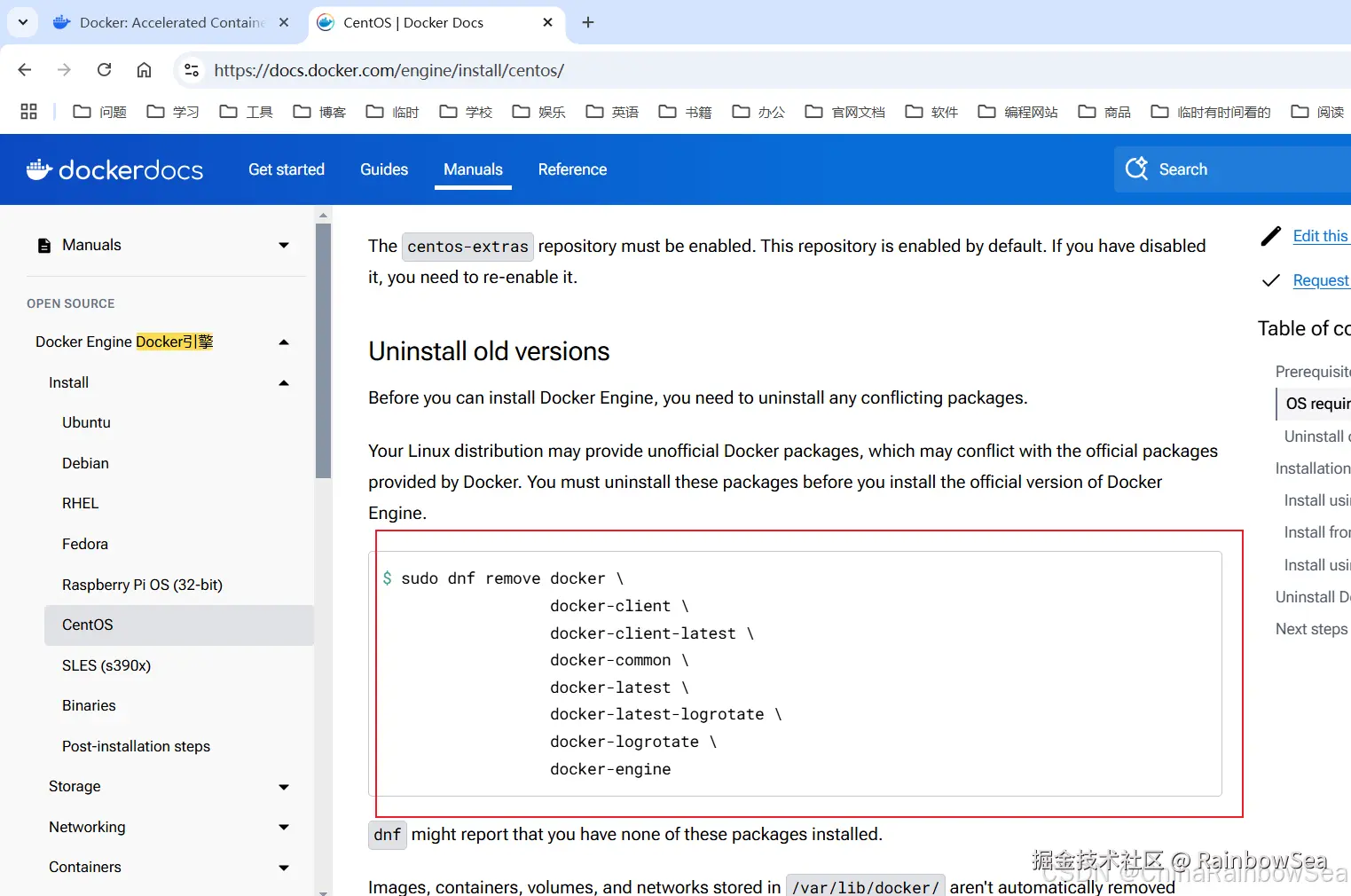This screenshot has width=1351, height=896.
Task: Collapse the Docker Engine section
Action: click(284, 342)
